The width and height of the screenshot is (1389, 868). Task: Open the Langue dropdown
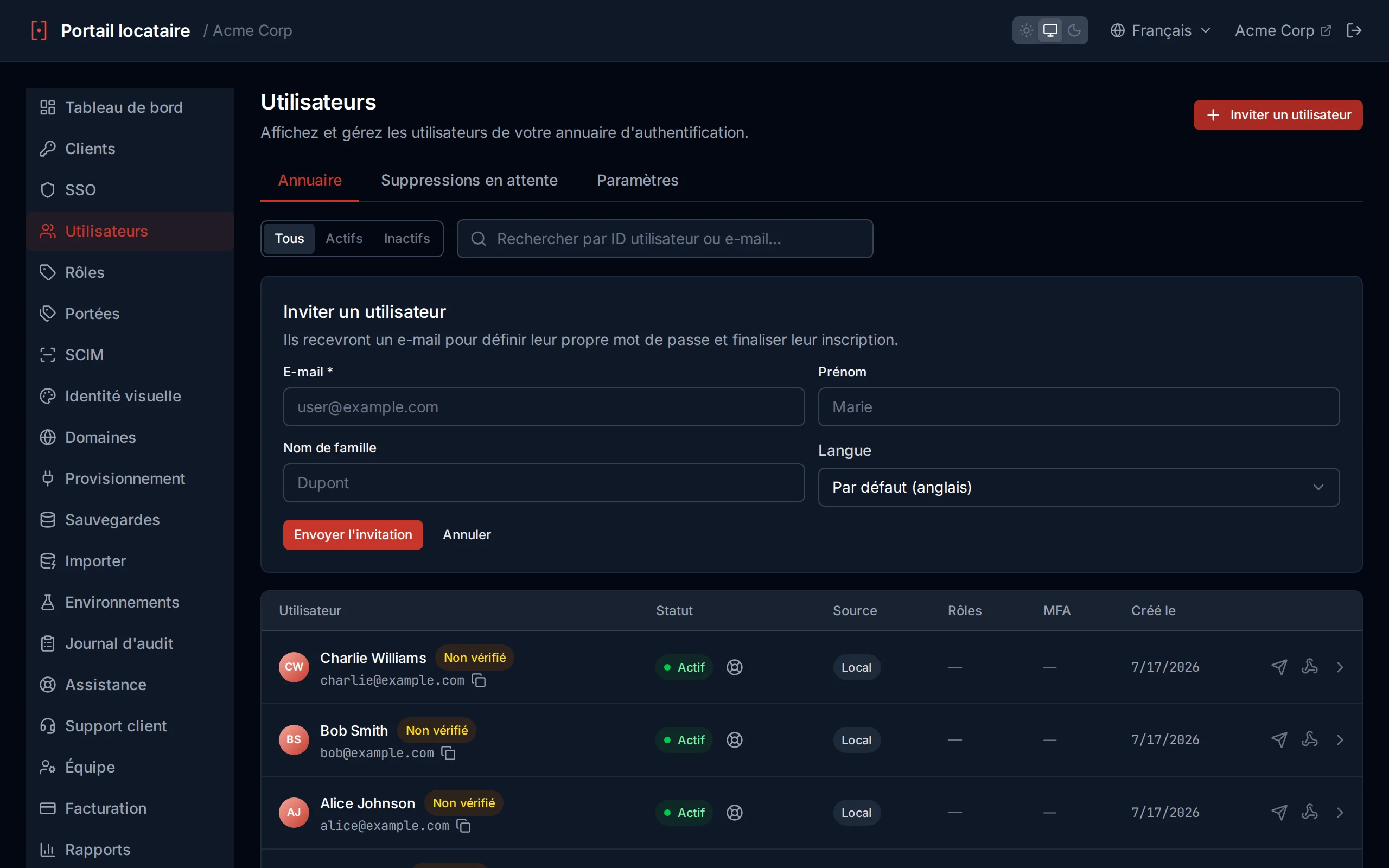[x=1079, y=487]
